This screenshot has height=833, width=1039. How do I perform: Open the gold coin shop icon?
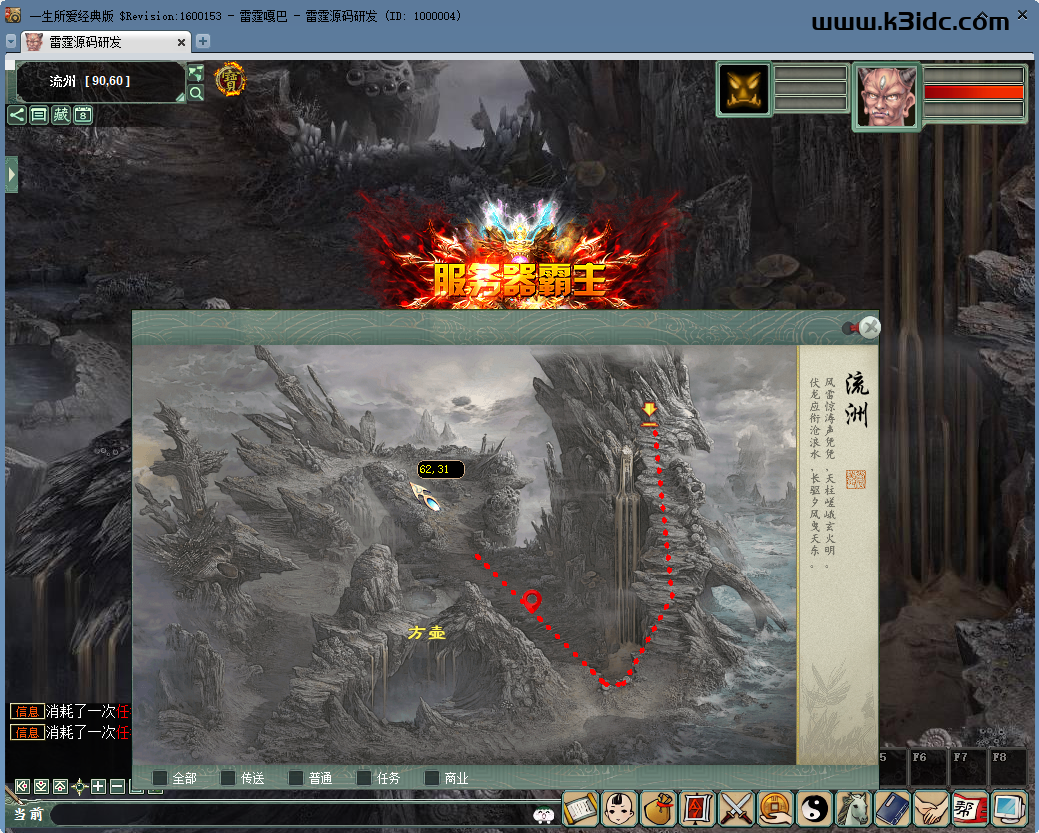(776, 808)
